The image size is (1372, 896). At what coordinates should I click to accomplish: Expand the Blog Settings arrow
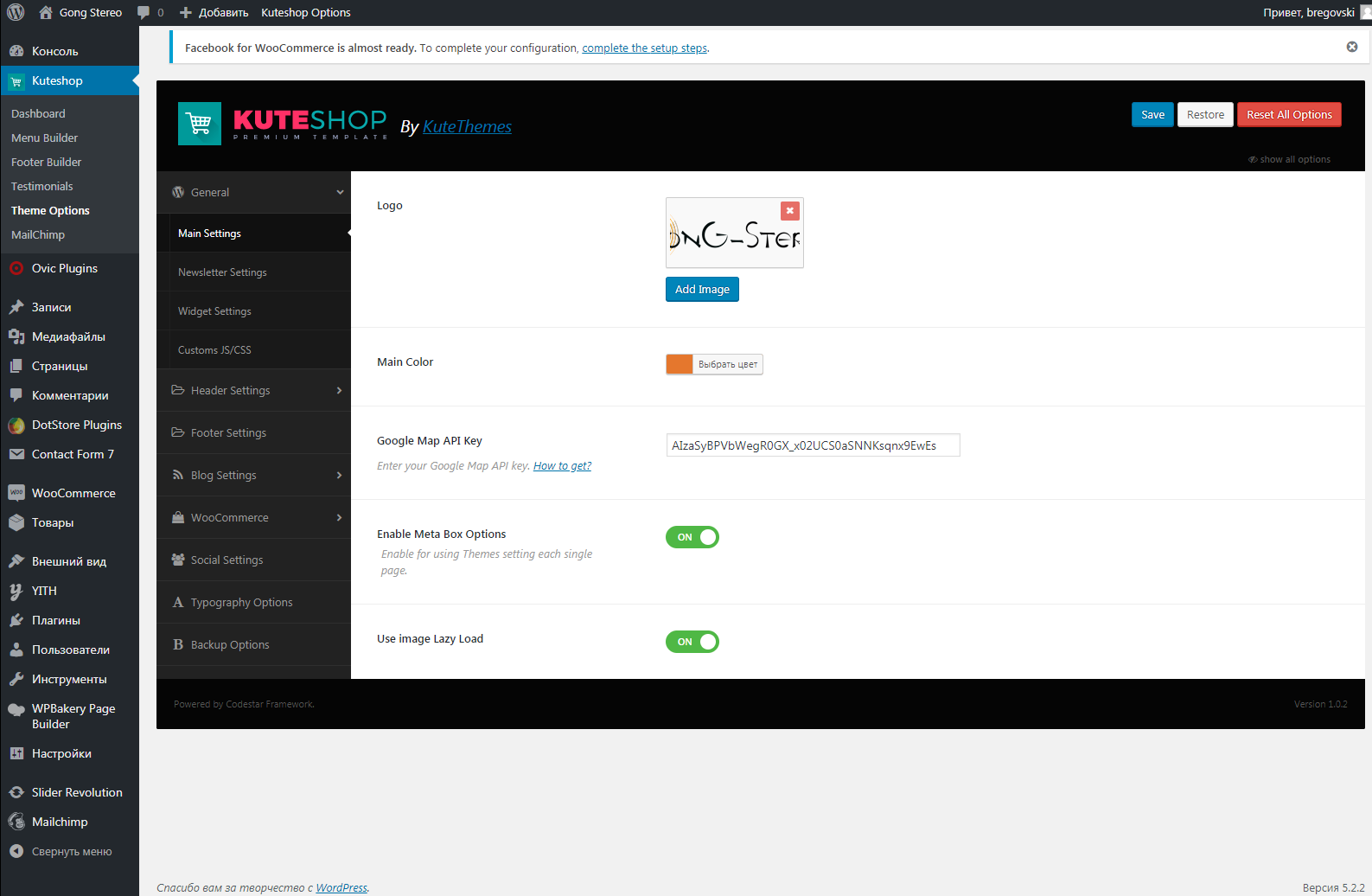coord(339,475)
